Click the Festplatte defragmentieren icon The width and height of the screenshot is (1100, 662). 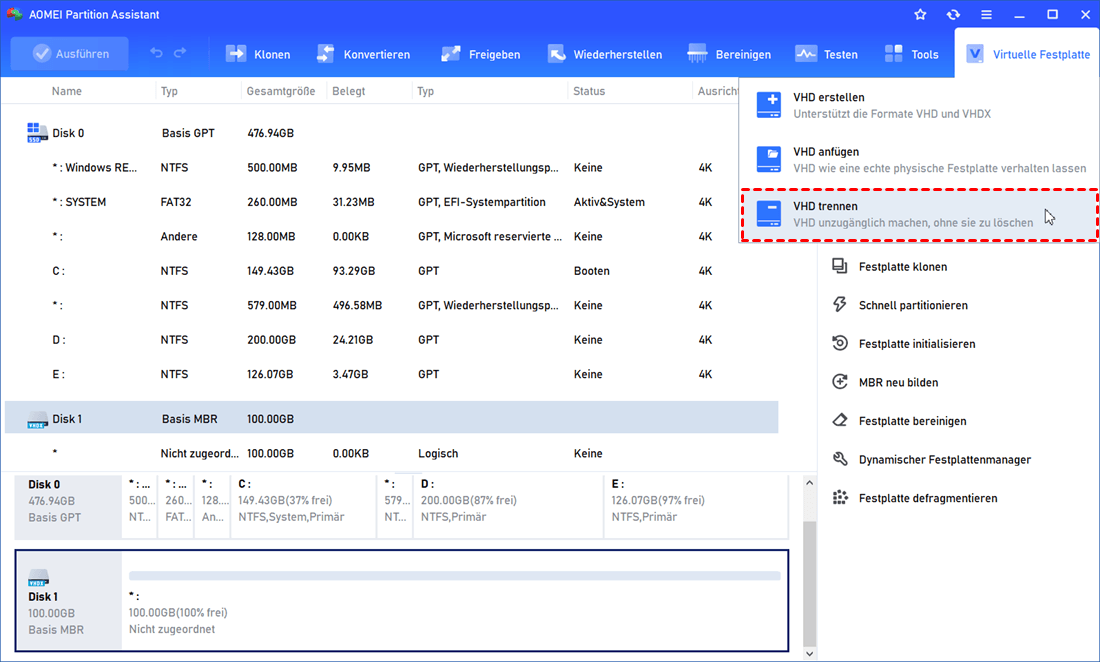coord(840,498)
